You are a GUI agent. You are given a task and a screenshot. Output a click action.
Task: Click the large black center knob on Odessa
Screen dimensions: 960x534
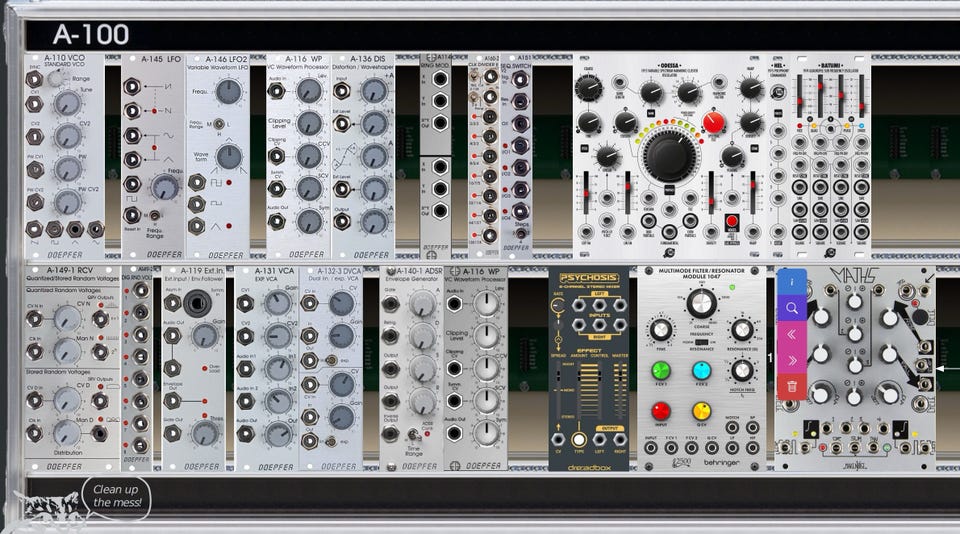[669, 153]
